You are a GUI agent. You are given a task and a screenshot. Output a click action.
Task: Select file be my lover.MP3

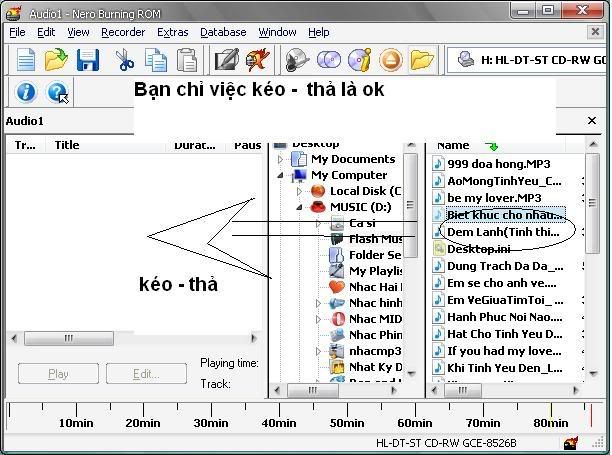coord(494,198)
